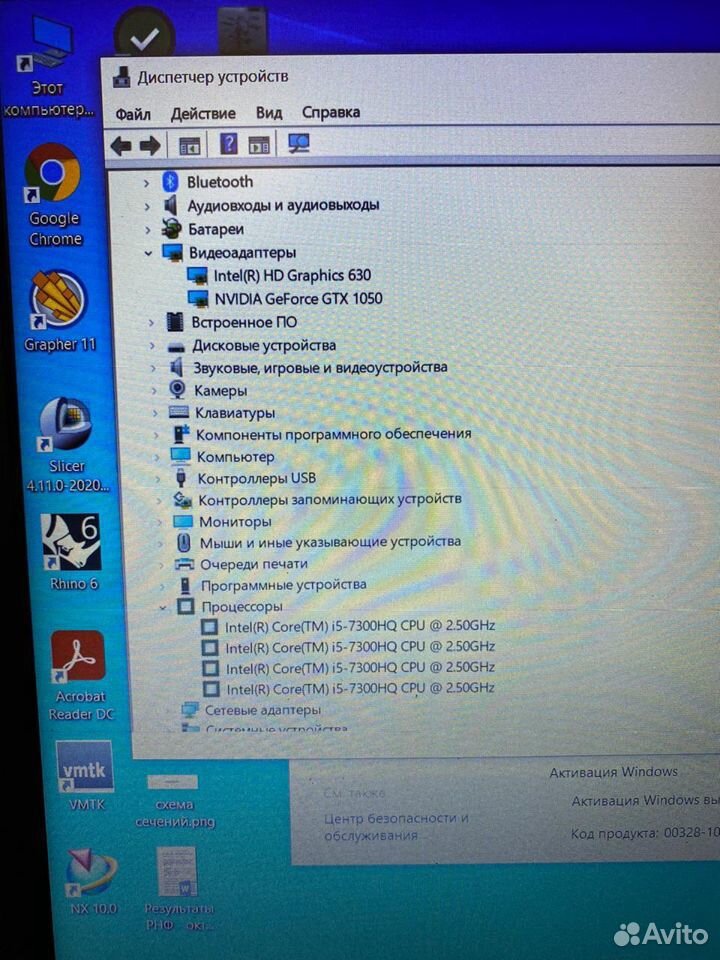Select the Процессоры chip icon
Viewport: 720px width, 960px height.
pos(186,607)
